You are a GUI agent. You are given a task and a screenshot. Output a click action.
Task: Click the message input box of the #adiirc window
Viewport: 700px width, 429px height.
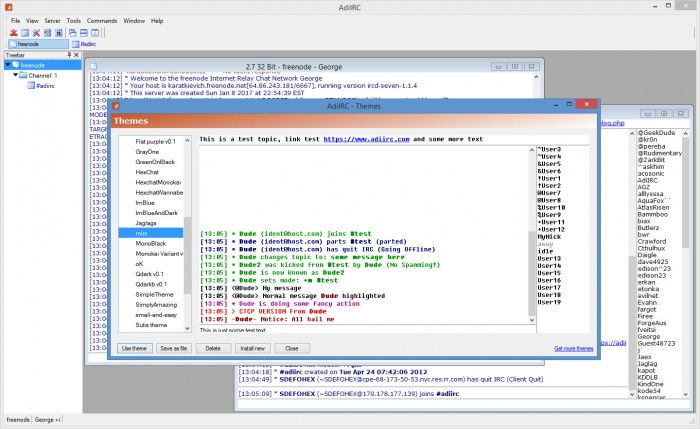(462, 404)
